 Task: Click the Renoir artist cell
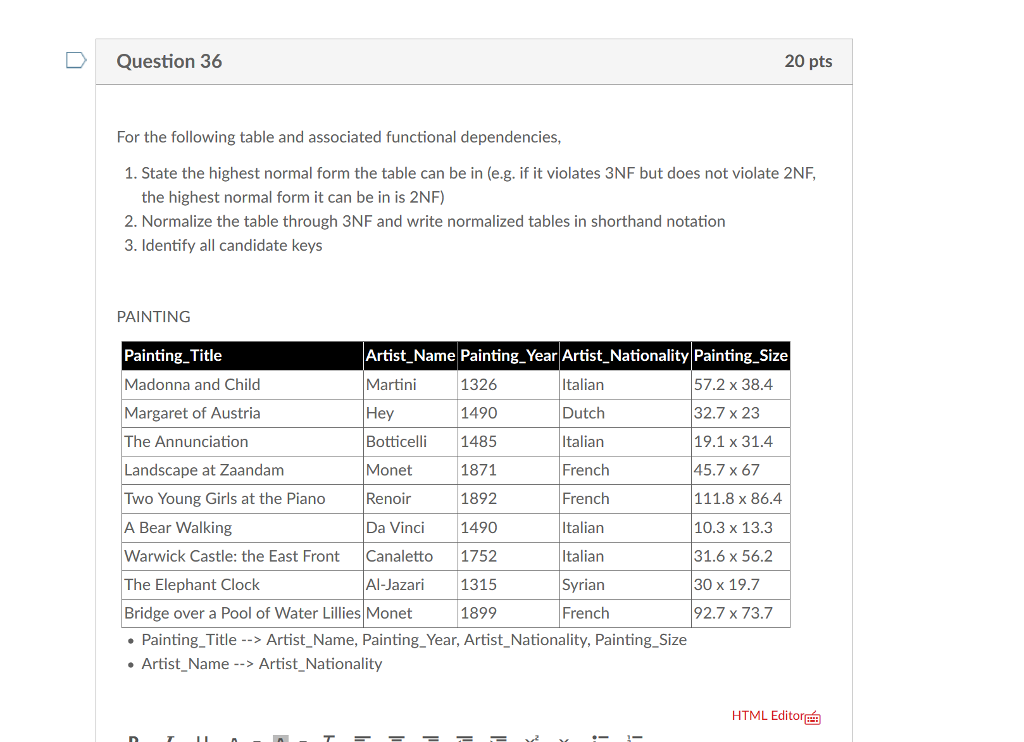click(410, 499)
